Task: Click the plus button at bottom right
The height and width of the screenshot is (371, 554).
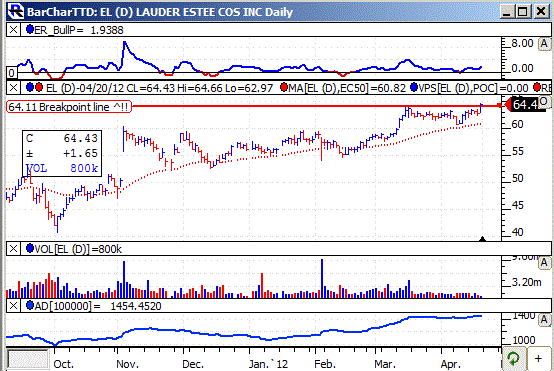Action: click(x=538, y=359)
